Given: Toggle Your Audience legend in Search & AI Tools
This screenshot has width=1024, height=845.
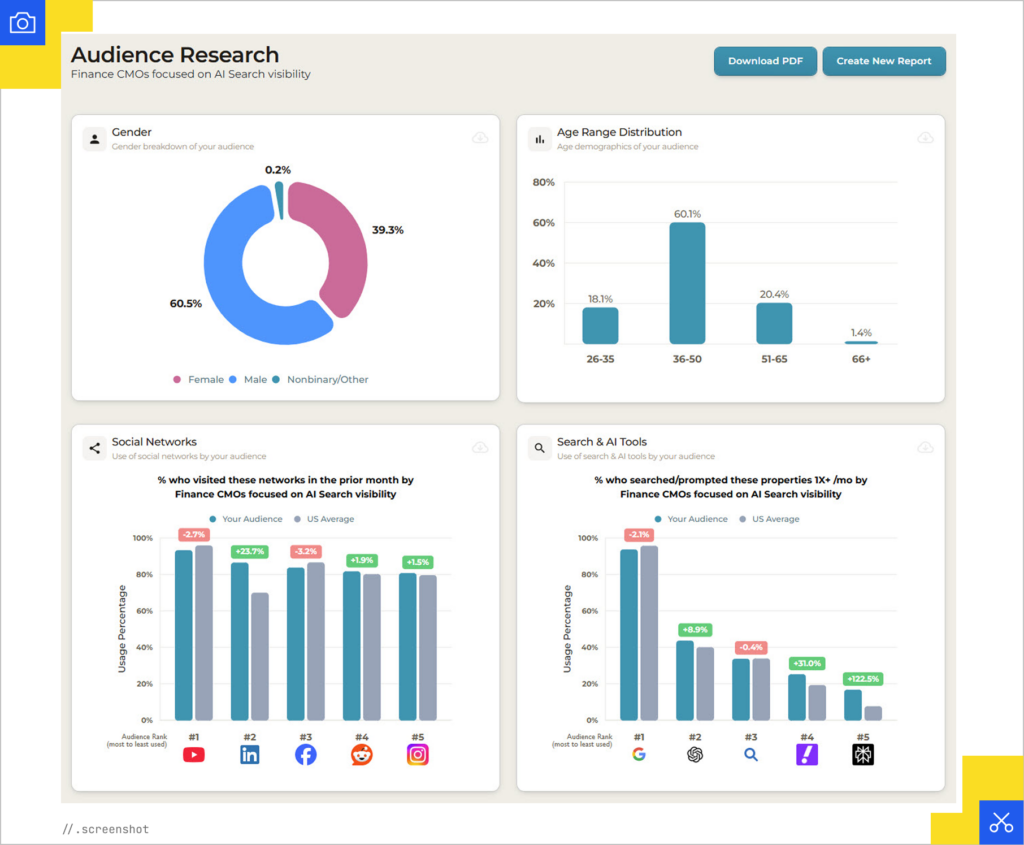Looking at the screenshot, I should 691,519.
